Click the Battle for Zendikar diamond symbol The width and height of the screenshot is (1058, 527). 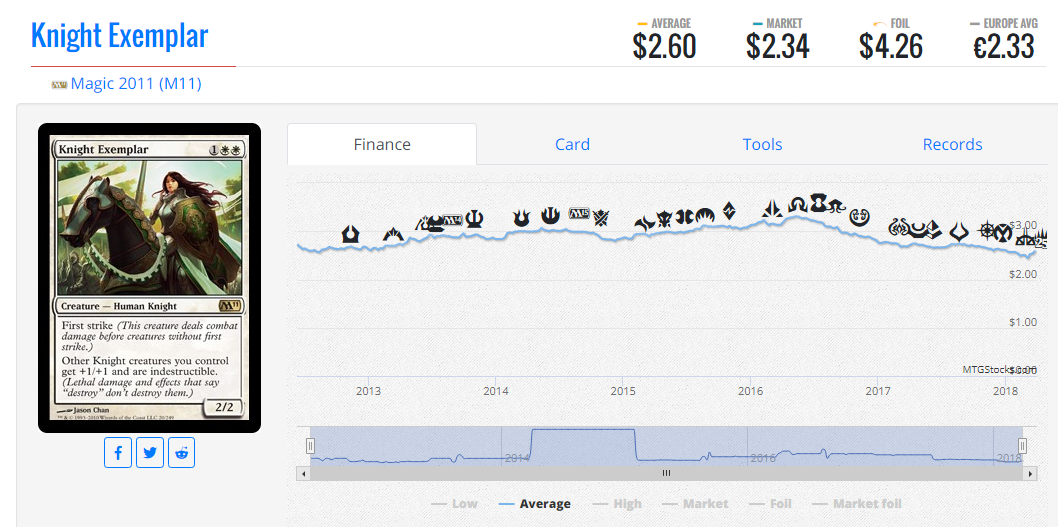coord(729,211)
